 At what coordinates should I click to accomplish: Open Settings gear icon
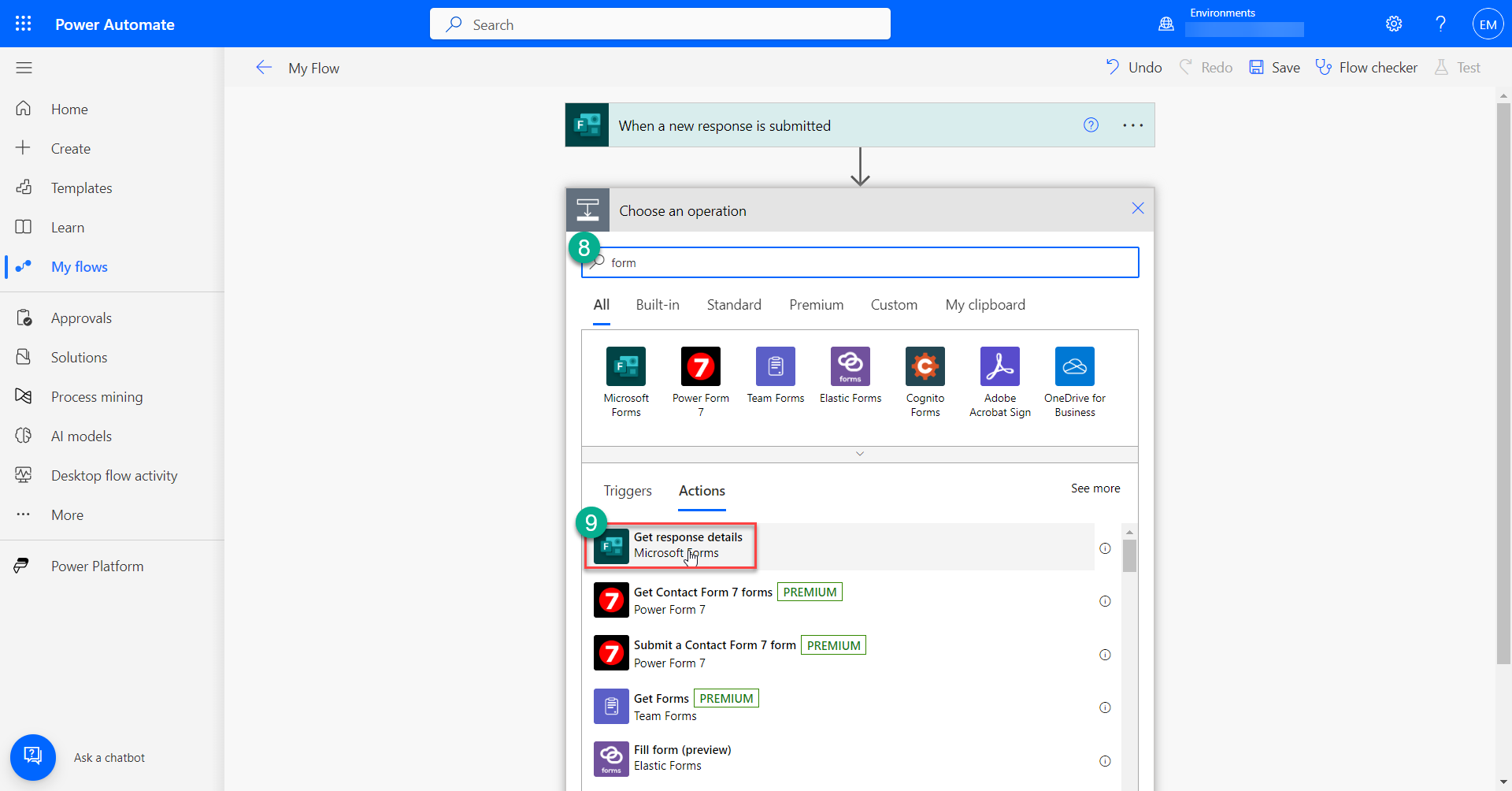tap(1394, 24)
